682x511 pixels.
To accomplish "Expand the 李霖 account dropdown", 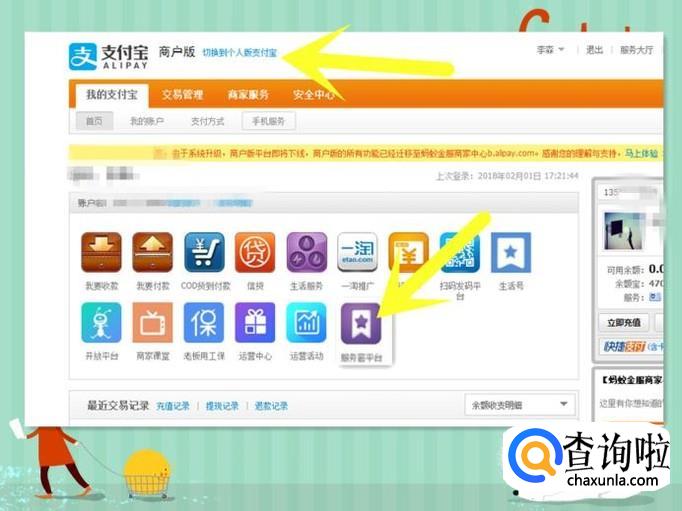I will click(x=550, y=50).
